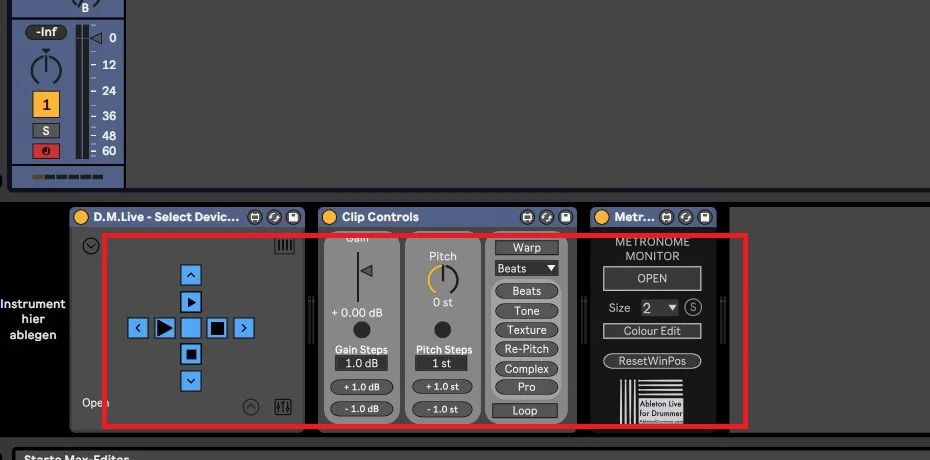
Task: Toggle the Warp button in Clip Controls
Action: tap(527, 248)
